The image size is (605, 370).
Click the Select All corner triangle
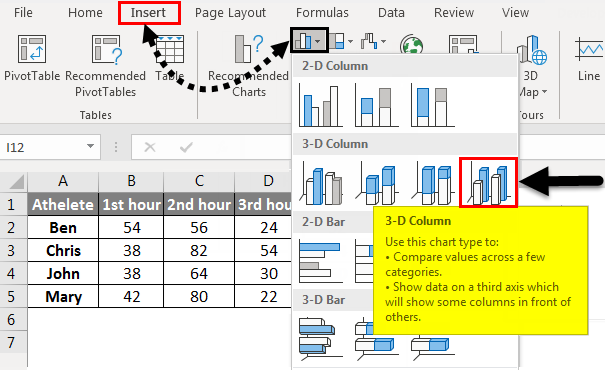coord(17,182)
